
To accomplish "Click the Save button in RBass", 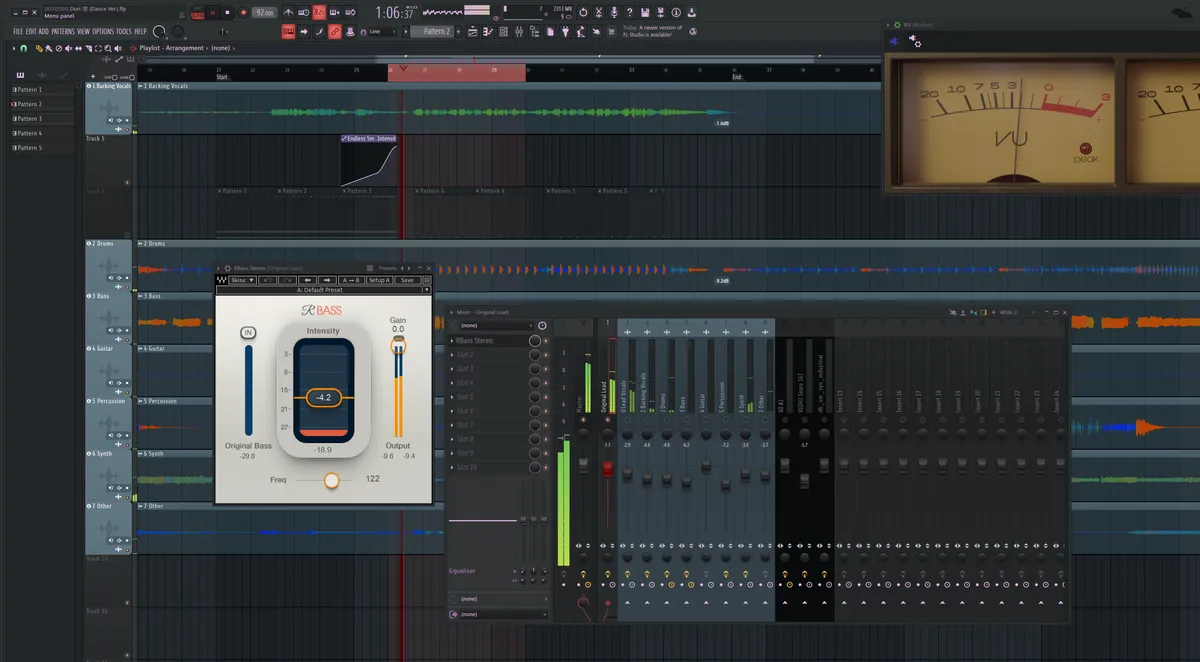I will (407, 280).
